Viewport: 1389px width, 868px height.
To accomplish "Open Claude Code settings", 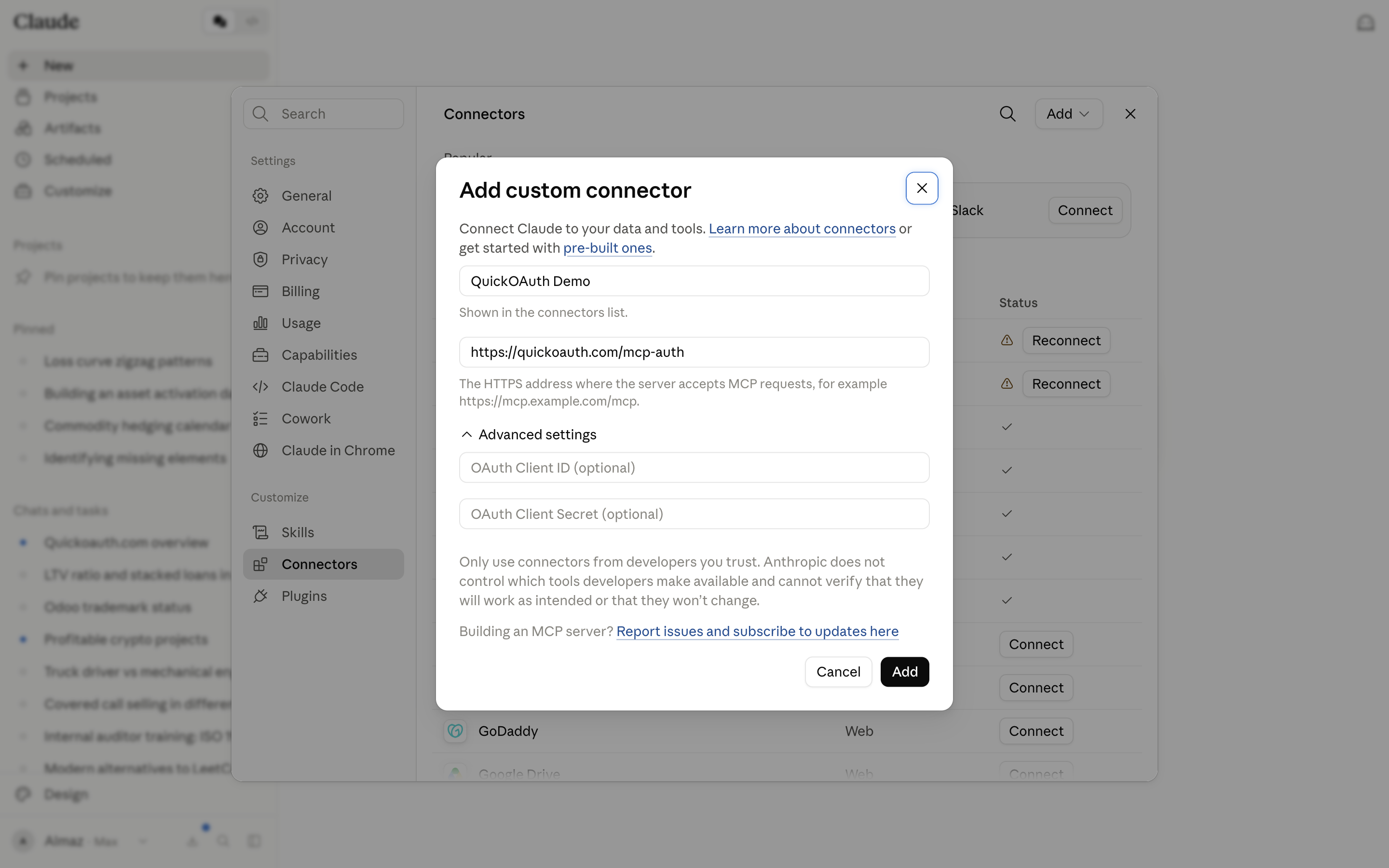I will click(323, 387).
